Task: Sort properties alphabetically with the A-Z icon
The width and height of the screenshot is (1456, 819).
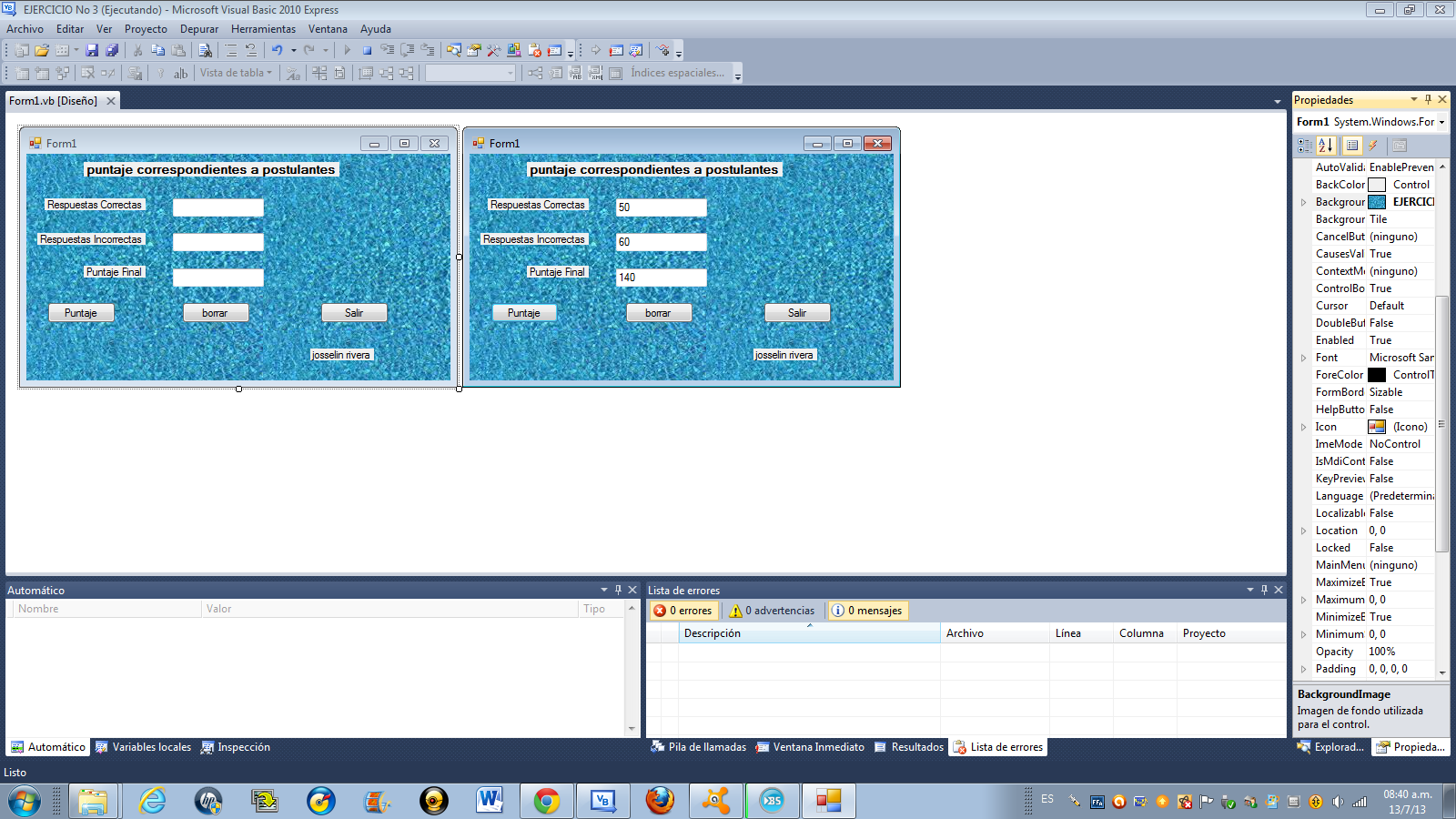Action: pyautogui.click(x=1326, y=146)
